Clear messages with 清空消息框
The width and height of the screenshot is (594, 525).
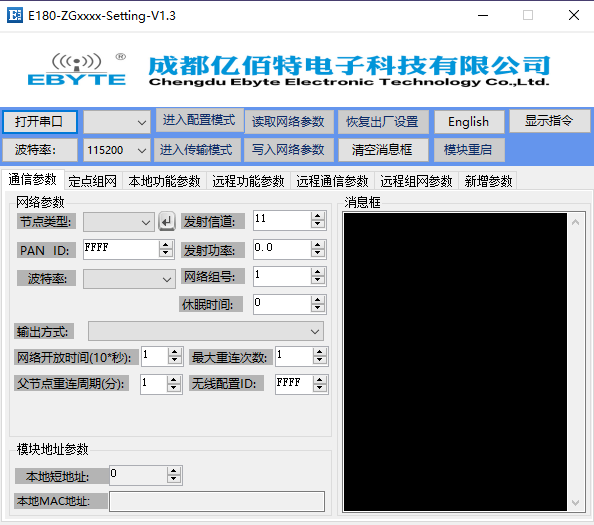pos(383,150)
